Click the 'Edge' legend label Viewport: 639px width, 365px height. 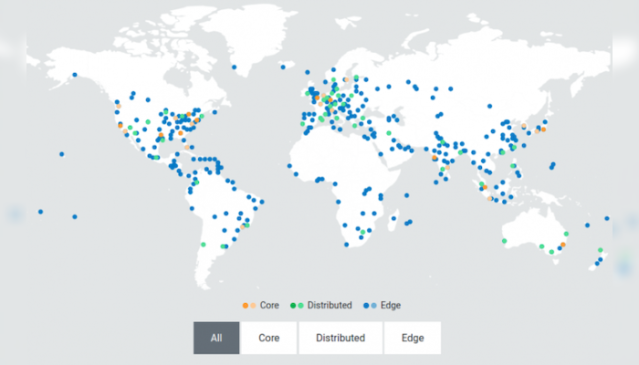[390, 305]
